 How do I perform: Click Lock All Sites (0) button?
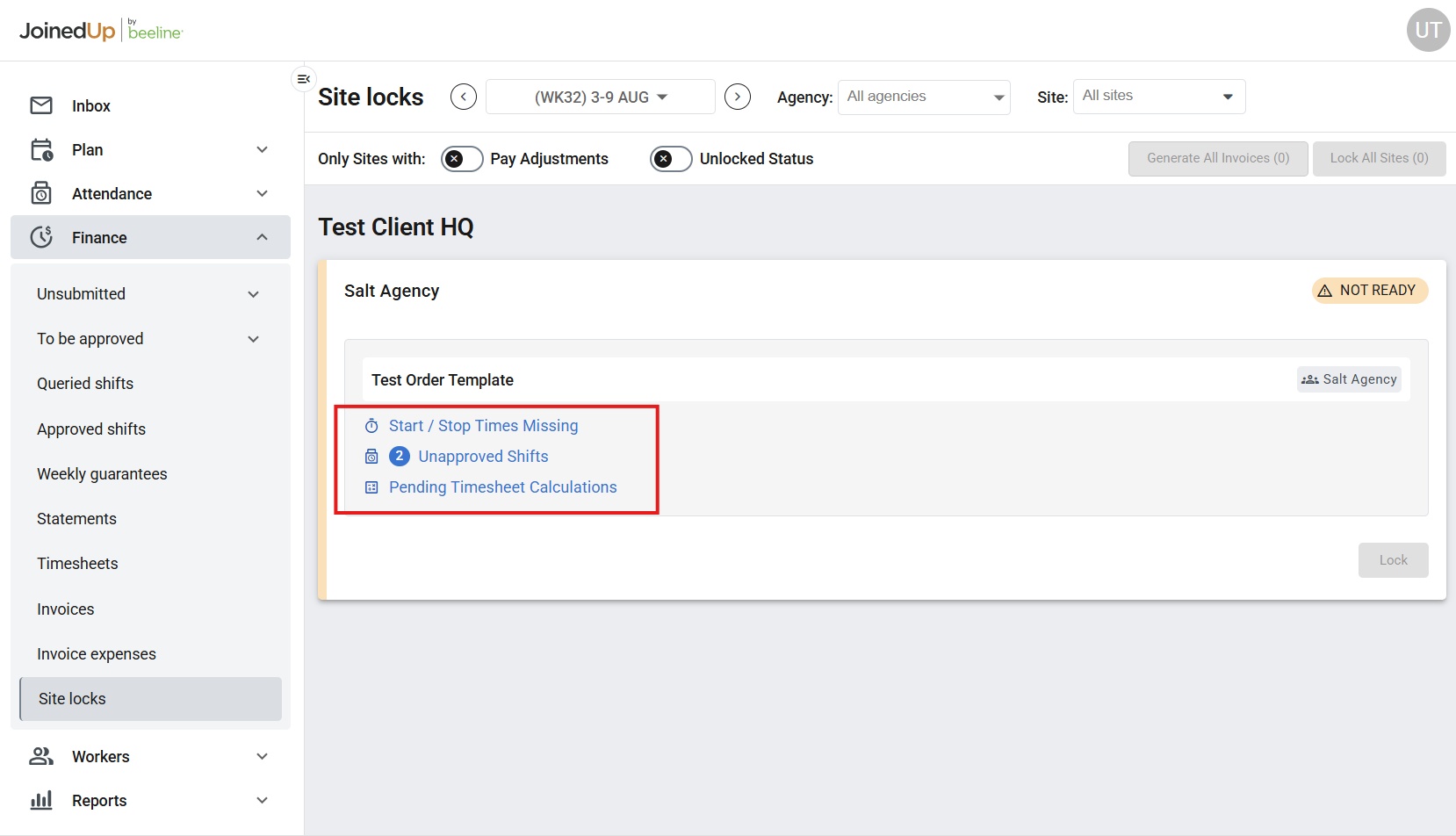[x=1379, y=159]
